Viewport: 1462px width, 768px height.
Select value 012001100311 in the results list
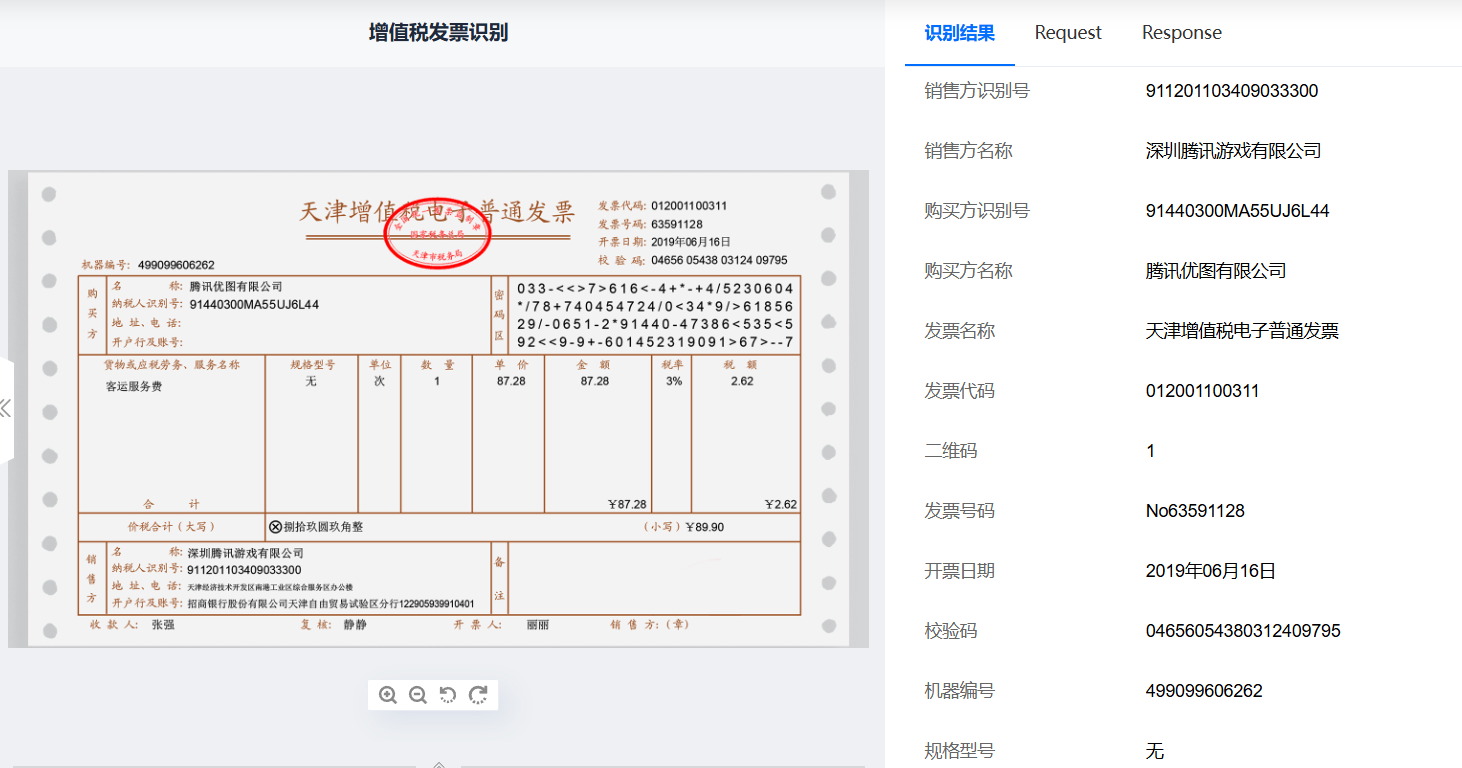point(1203,391)
